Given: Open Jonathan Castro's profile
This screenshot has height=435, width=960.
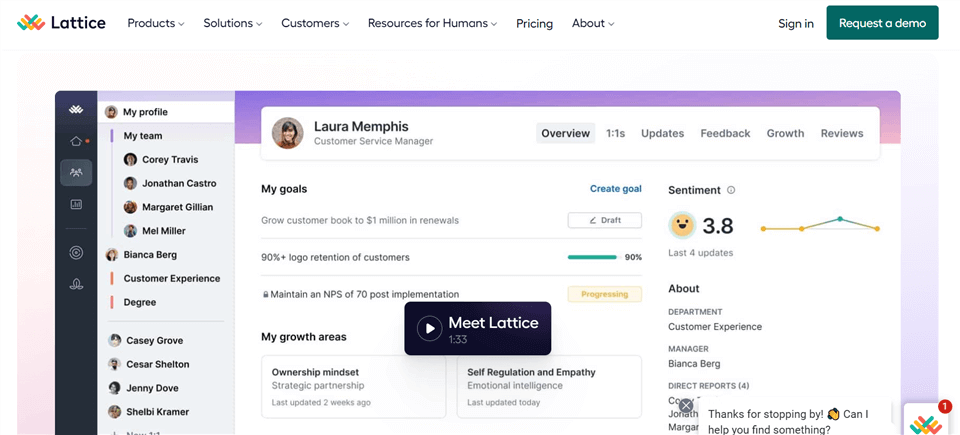Looking at the screenshot, I should click(x=170, y=183).
